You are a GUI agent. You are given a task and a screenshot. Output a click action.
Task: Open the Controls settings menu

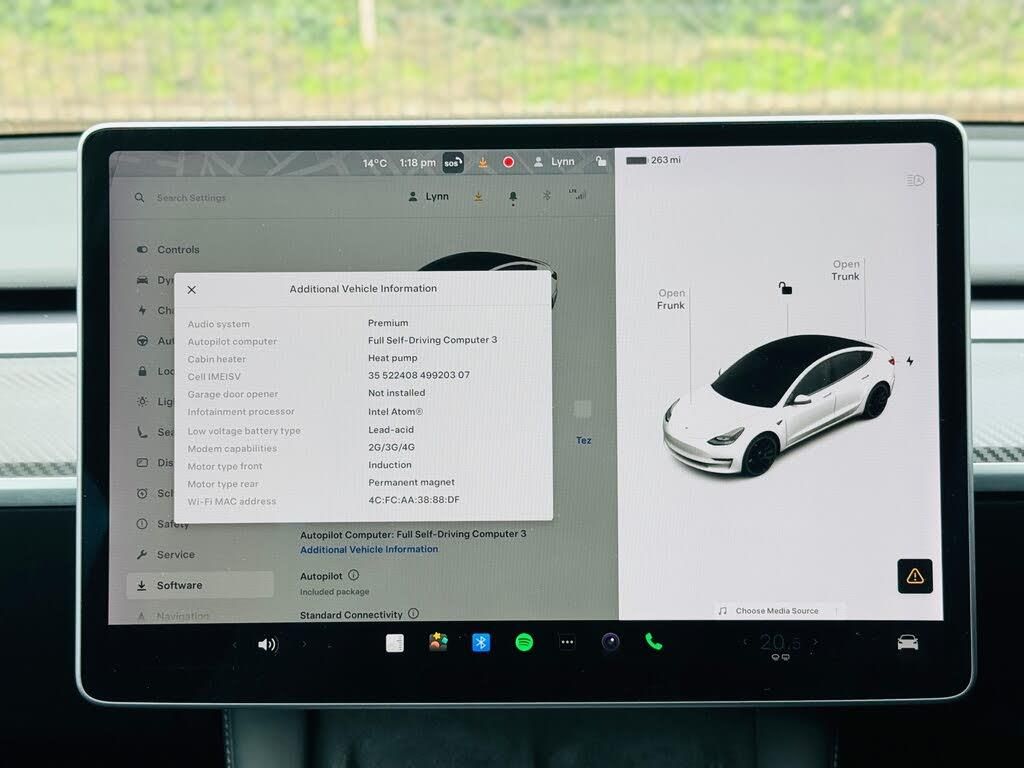coord(168,249)
